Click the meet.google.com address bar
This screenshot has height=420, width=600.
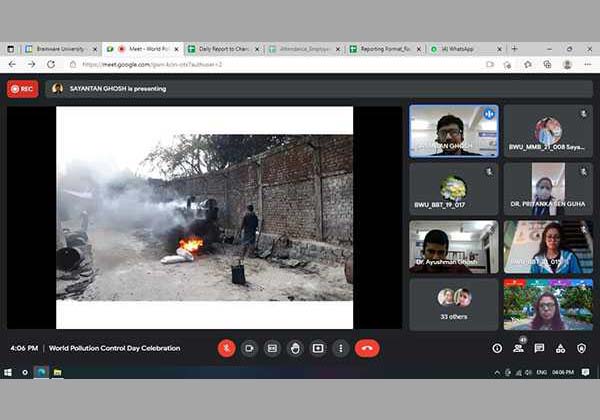250,64
